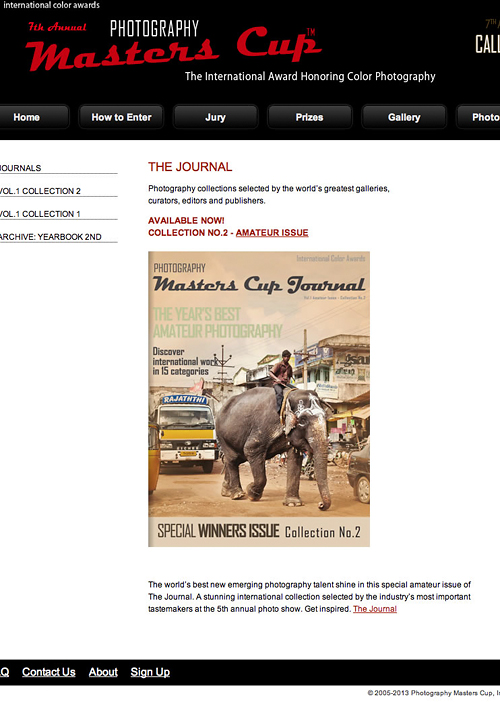
Task: Open Contact Us footer link
Action: (x=49, y=672)
